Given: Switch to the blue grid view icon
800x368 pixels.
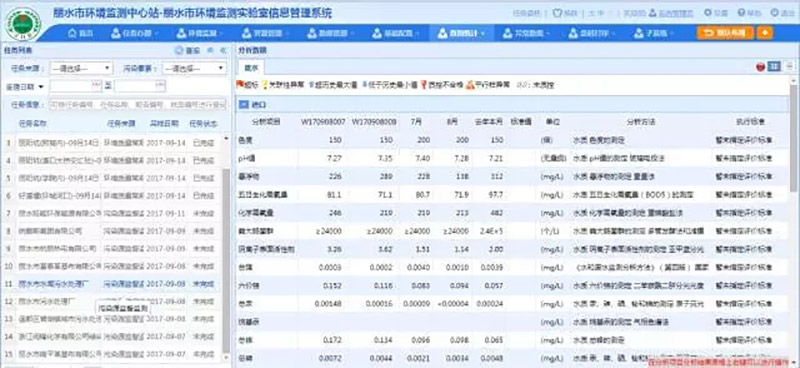Looking at the screenshot, I should click(x=774, y=66).
